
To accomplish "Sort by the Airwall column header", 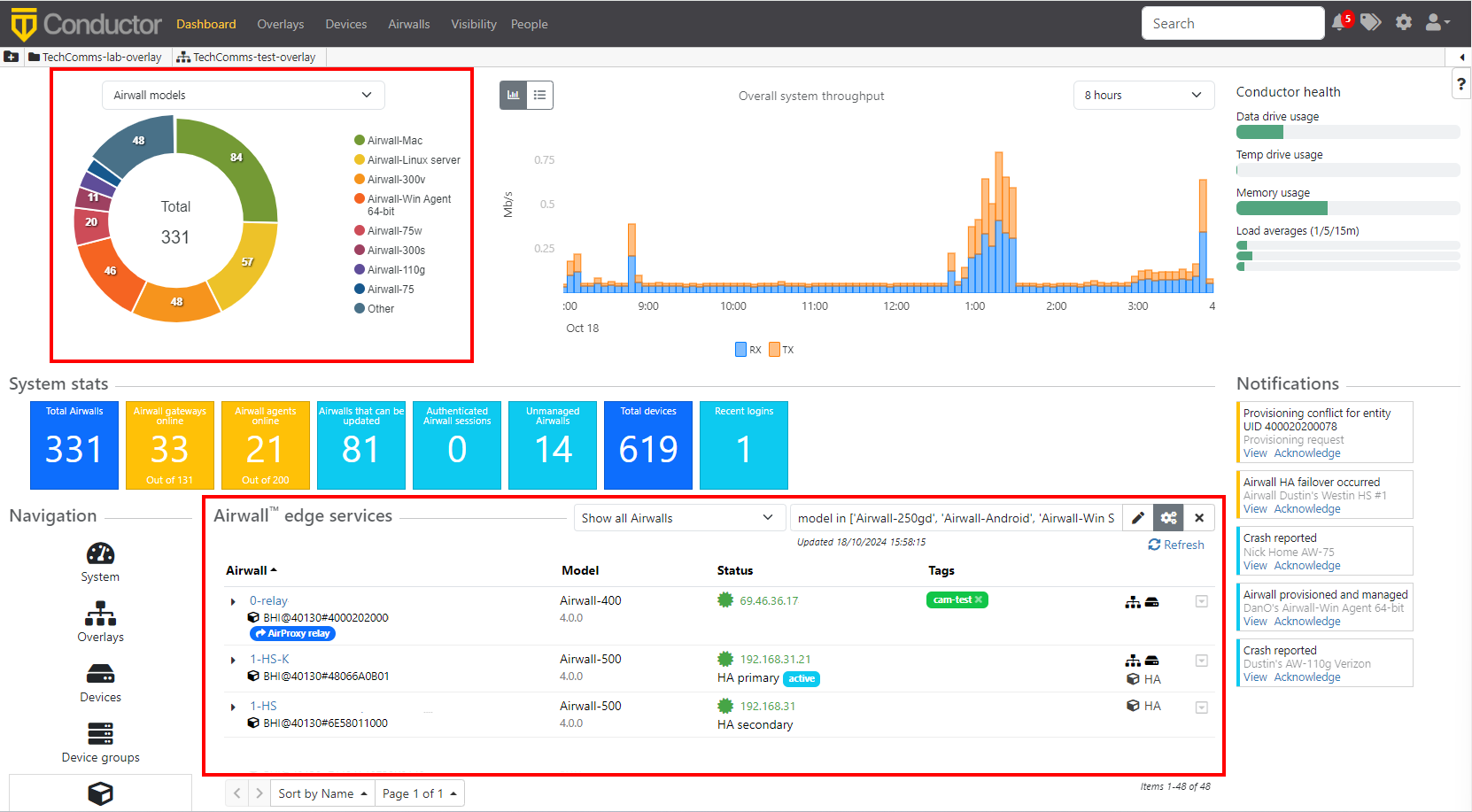I will (x=251, y=570).
